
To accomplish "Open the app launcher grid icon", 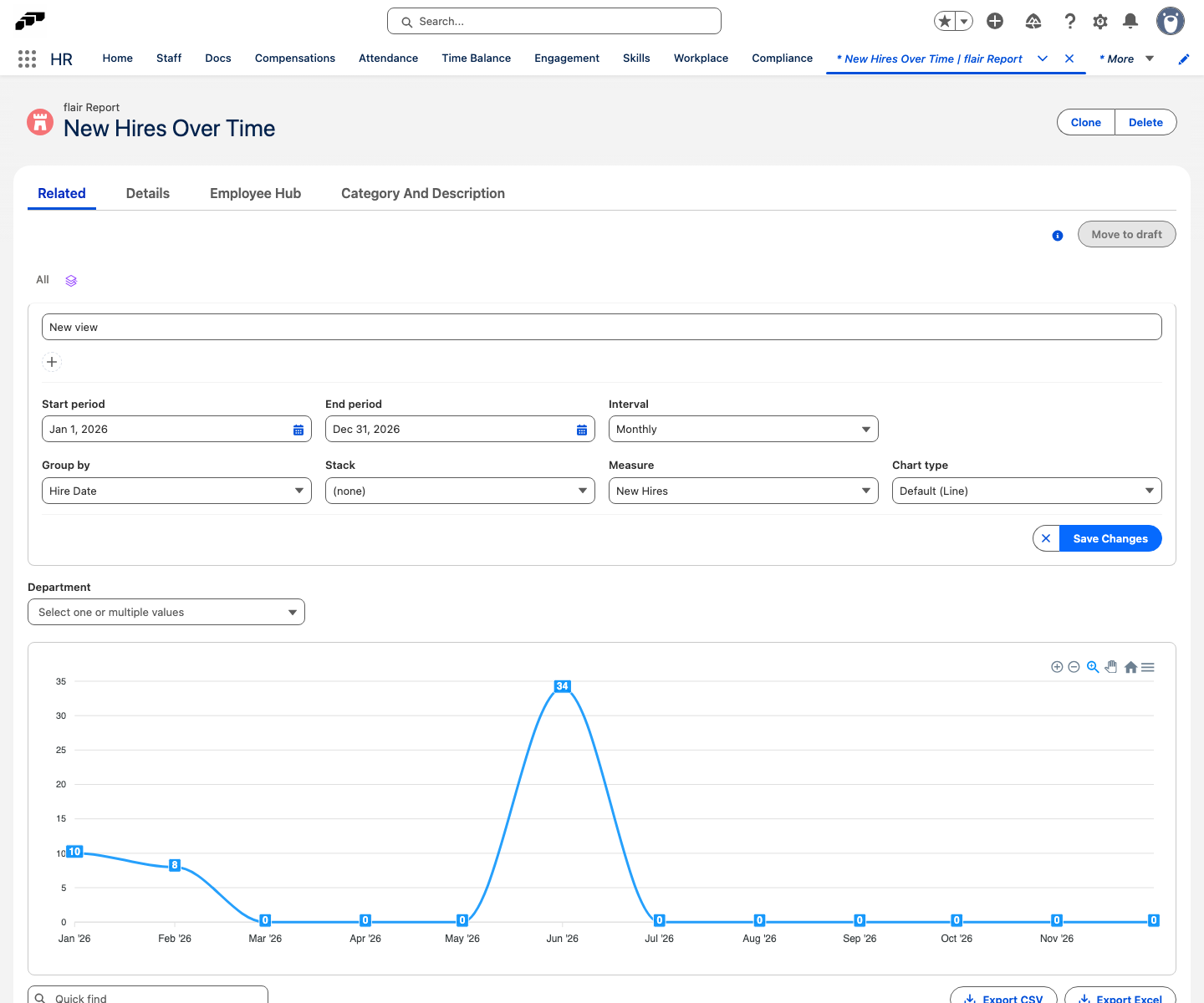I will click(x=27, y=59).
